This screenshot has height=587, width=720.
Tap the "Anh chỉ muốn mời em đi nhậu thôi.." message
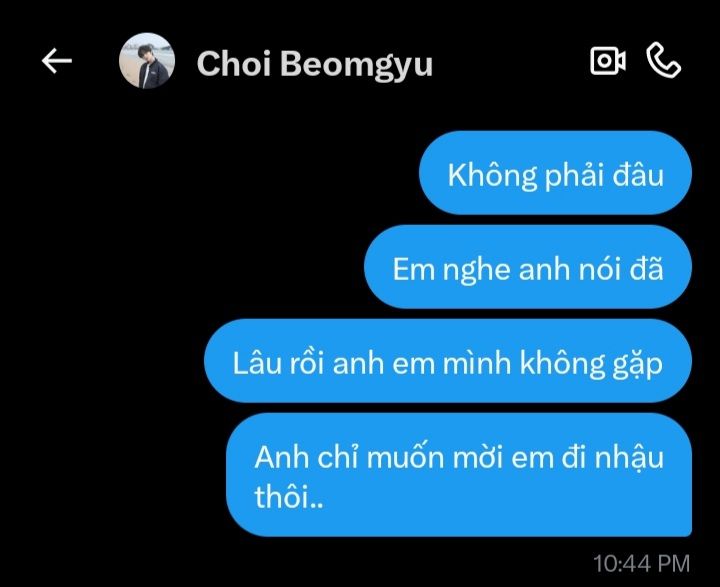pyautogui.click(x=459, y=474)
